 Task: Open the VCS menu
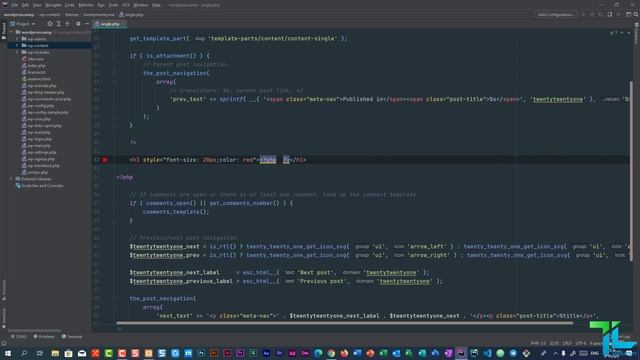pyautogui.click(x=126, y=5)
